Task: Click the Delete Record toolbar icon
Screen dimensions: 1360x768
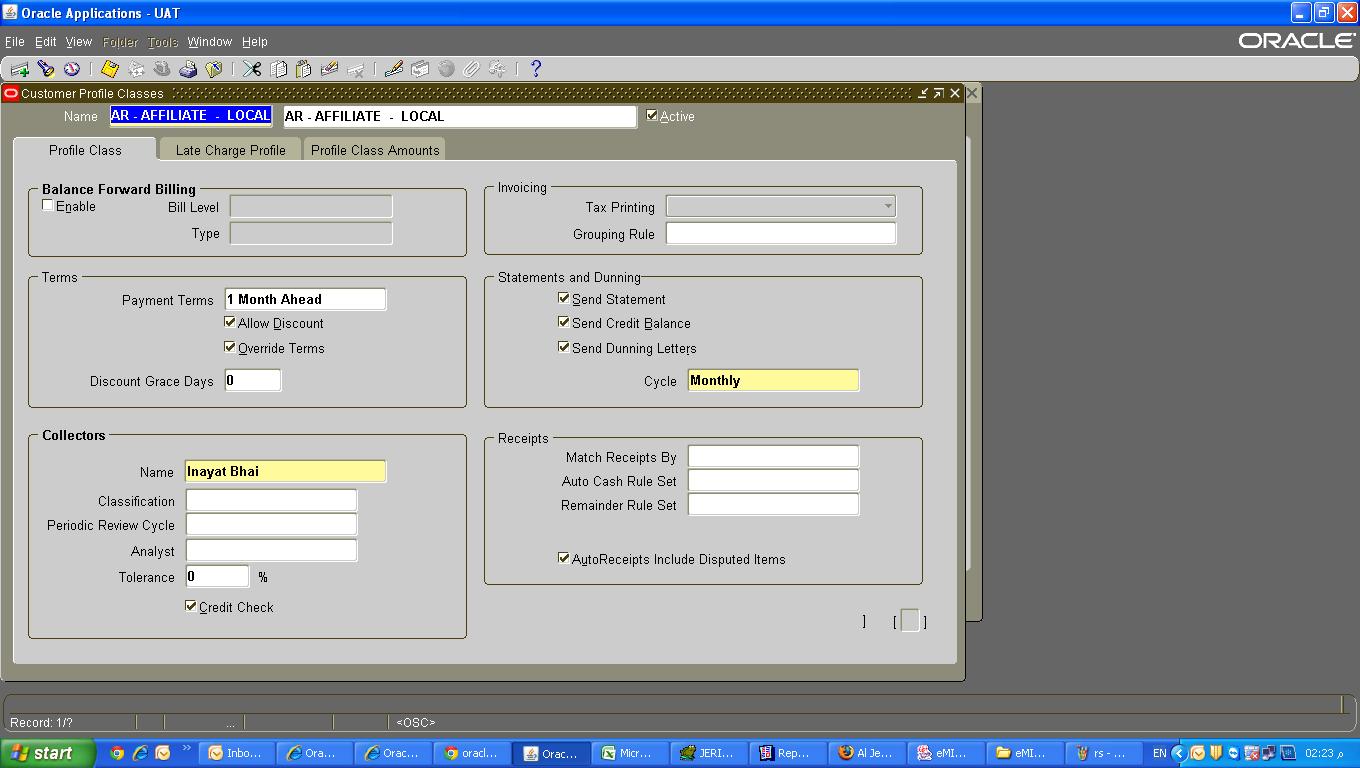Action: click(x=355, y=69)
